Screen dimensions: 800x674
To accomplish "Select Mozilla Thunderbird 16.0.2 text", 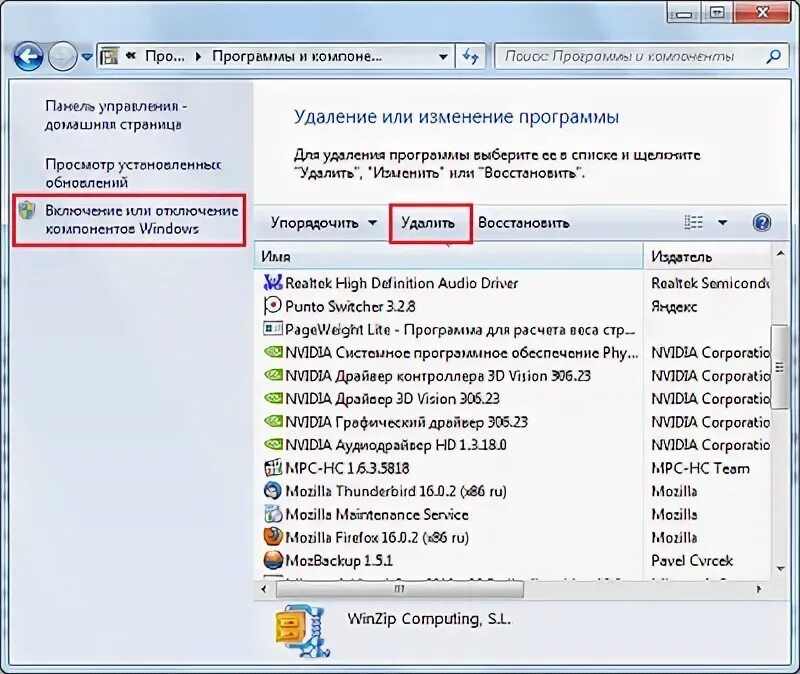I will pyautogui.click(x=395, y=491).
